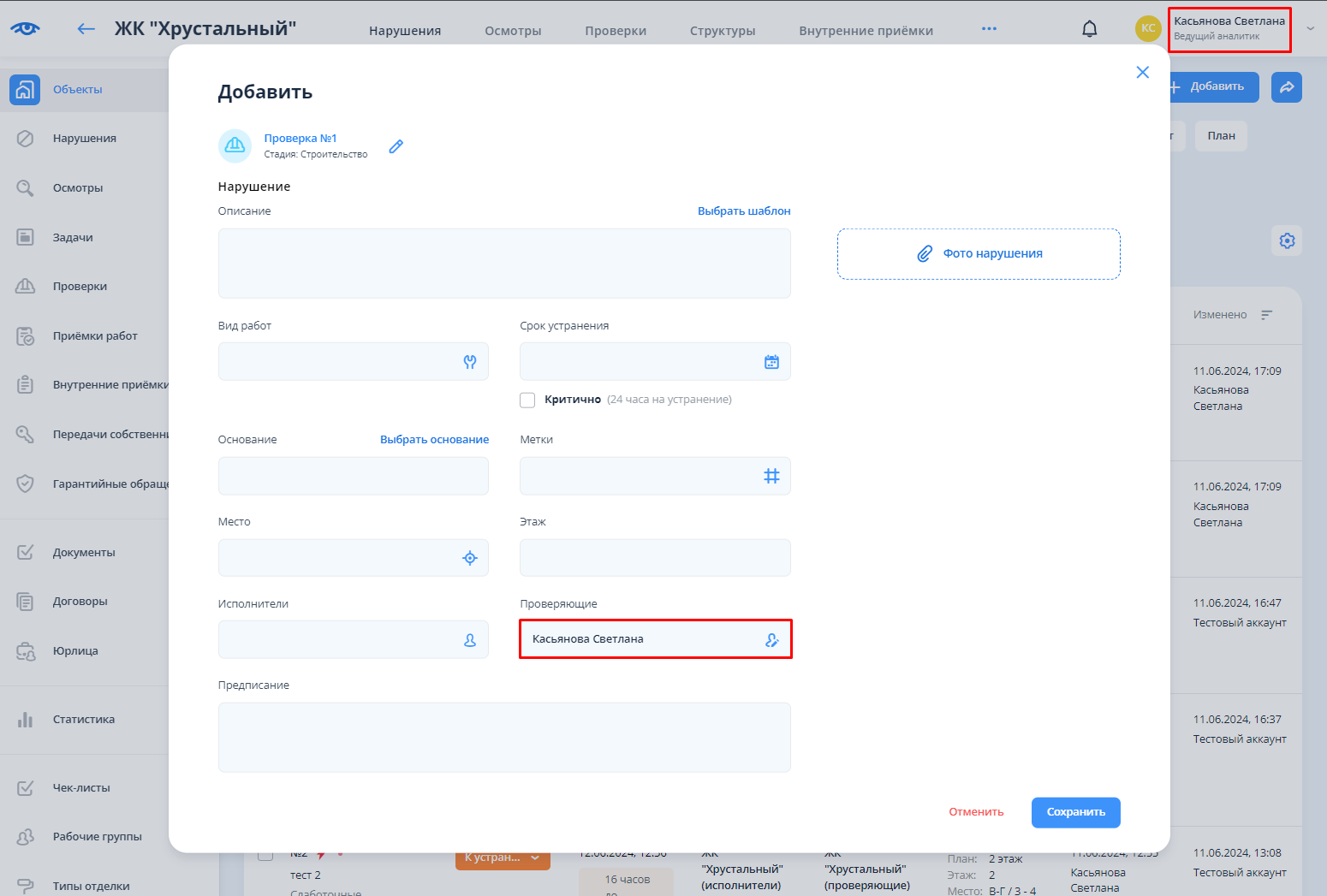
Task: Open the three-dots more menu in top navigation
Action: [x=989, y=29]
